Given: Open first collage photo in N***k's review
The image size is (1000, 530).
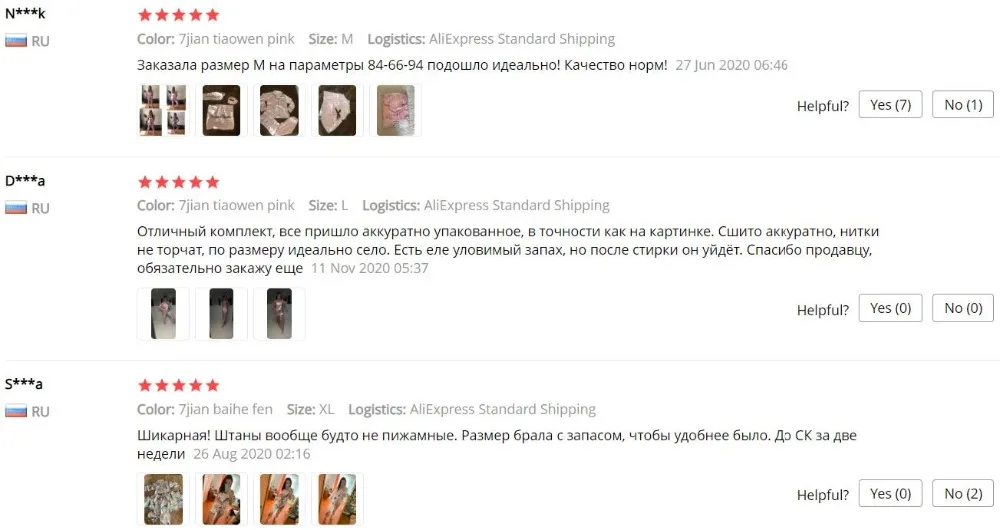Looking at the screenshot, I should click(163, 110).
